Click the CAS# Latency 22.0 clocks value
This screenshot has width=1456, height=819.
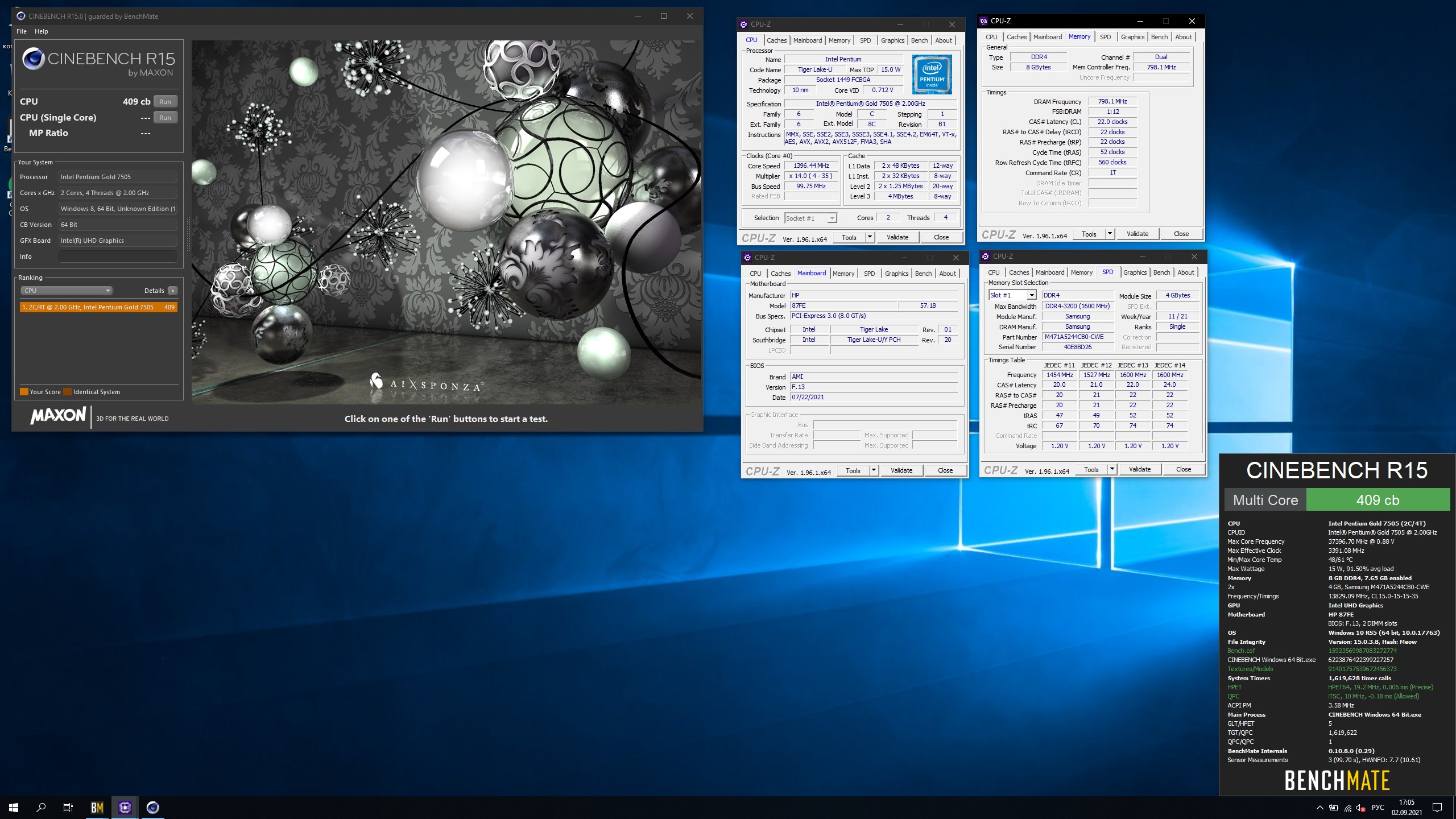click(1112, 122)
